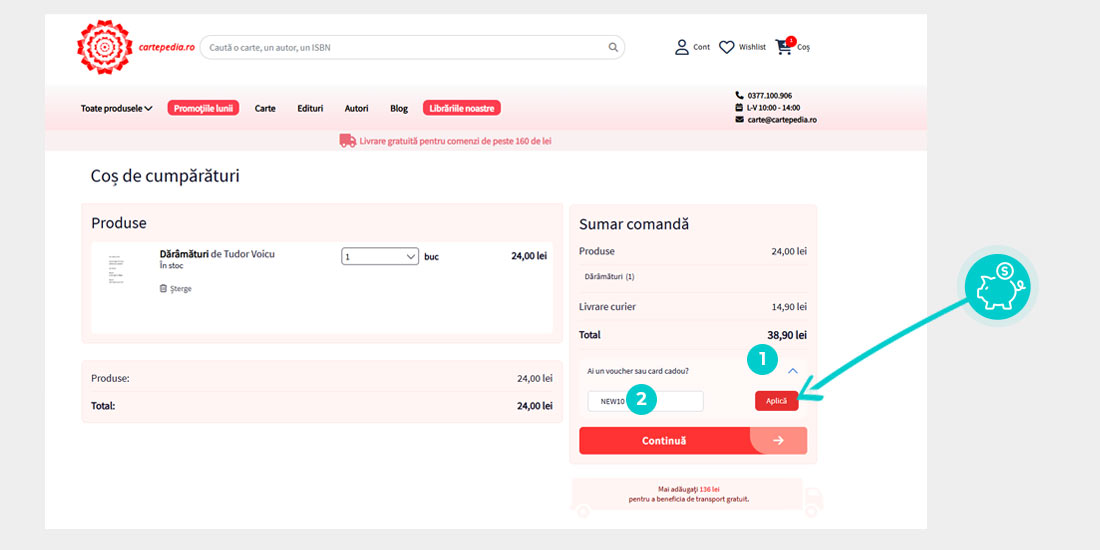This screenshot has width=1100, height=550.
Task: Click the search magnifier icon
Action: 613,47
